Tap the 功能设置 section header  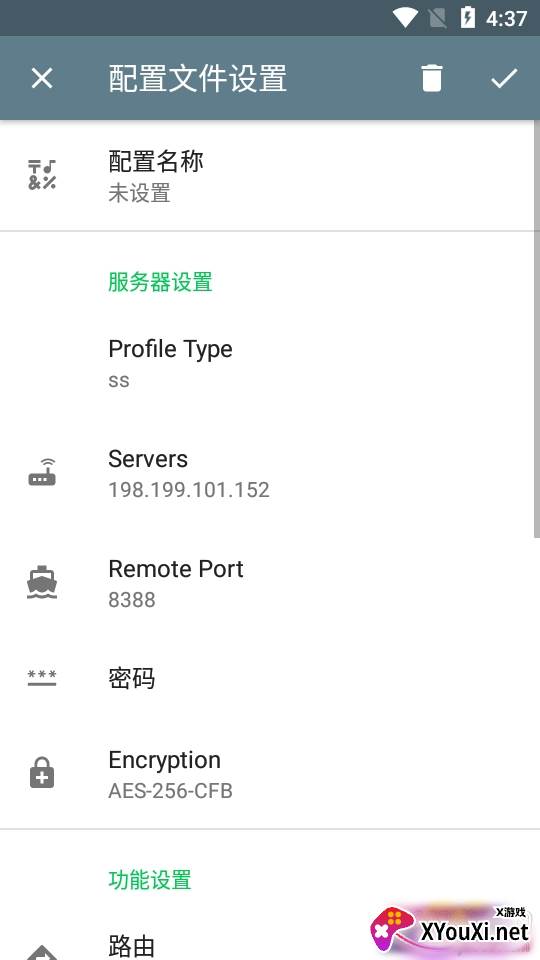point(150,880)
